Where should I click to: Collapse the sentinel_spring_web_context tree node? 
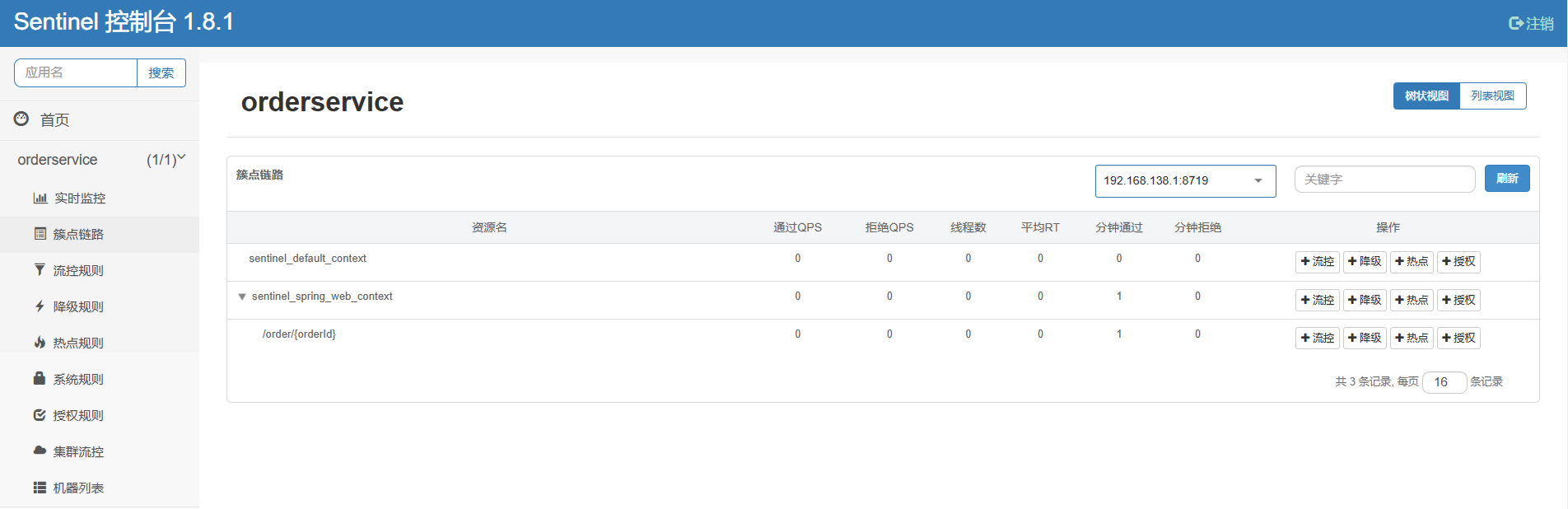pyautogui.click(x=242, y=297)
